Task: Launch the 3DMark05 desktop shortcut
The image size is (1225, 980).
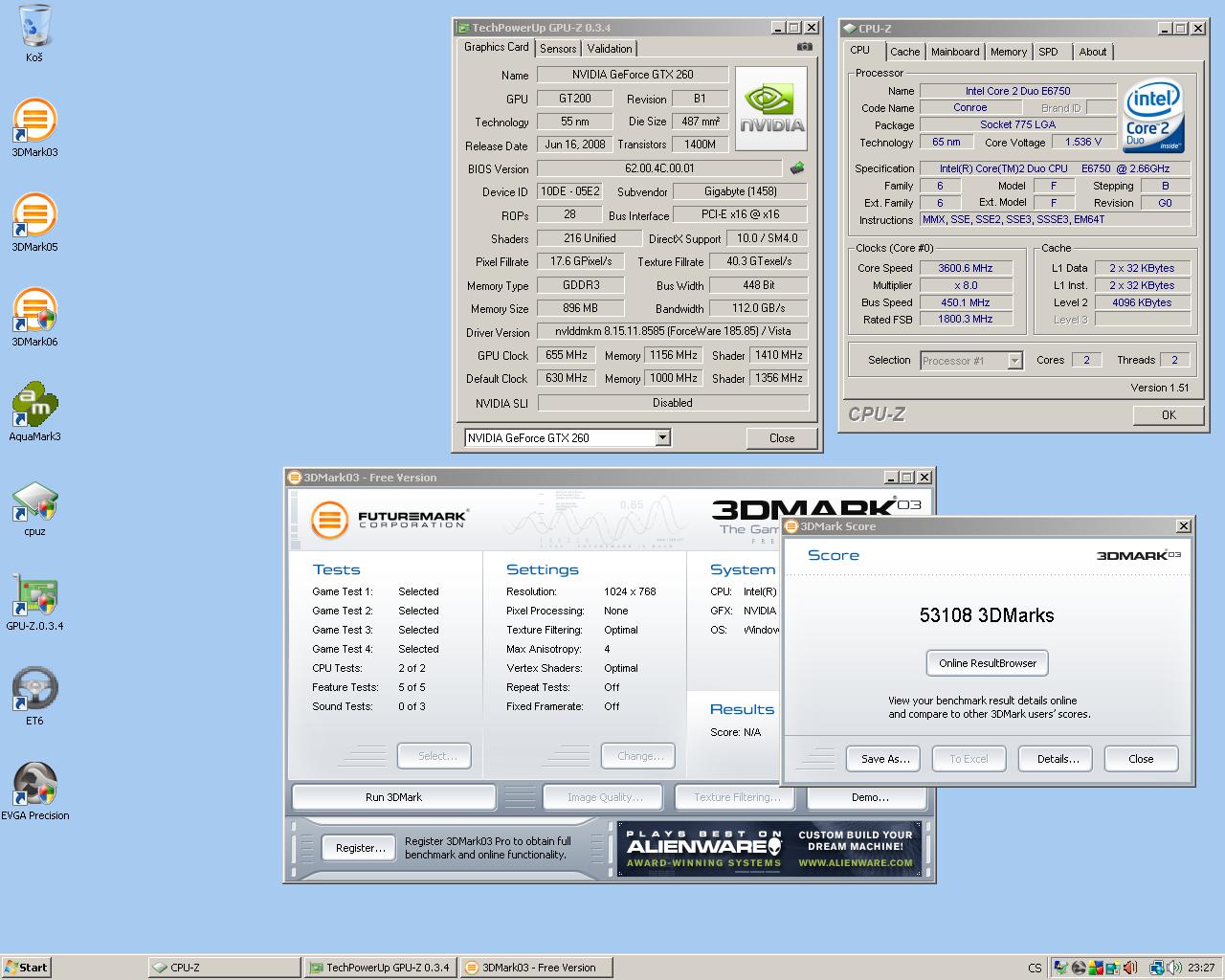Action: coord(34,222)
